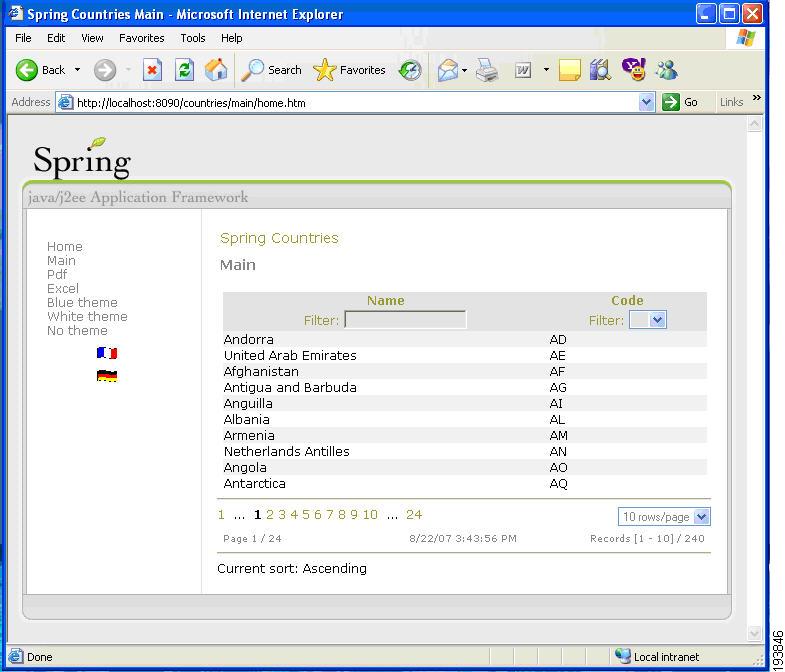
Task: Switch language using the German flag
Action: point(107,376)
